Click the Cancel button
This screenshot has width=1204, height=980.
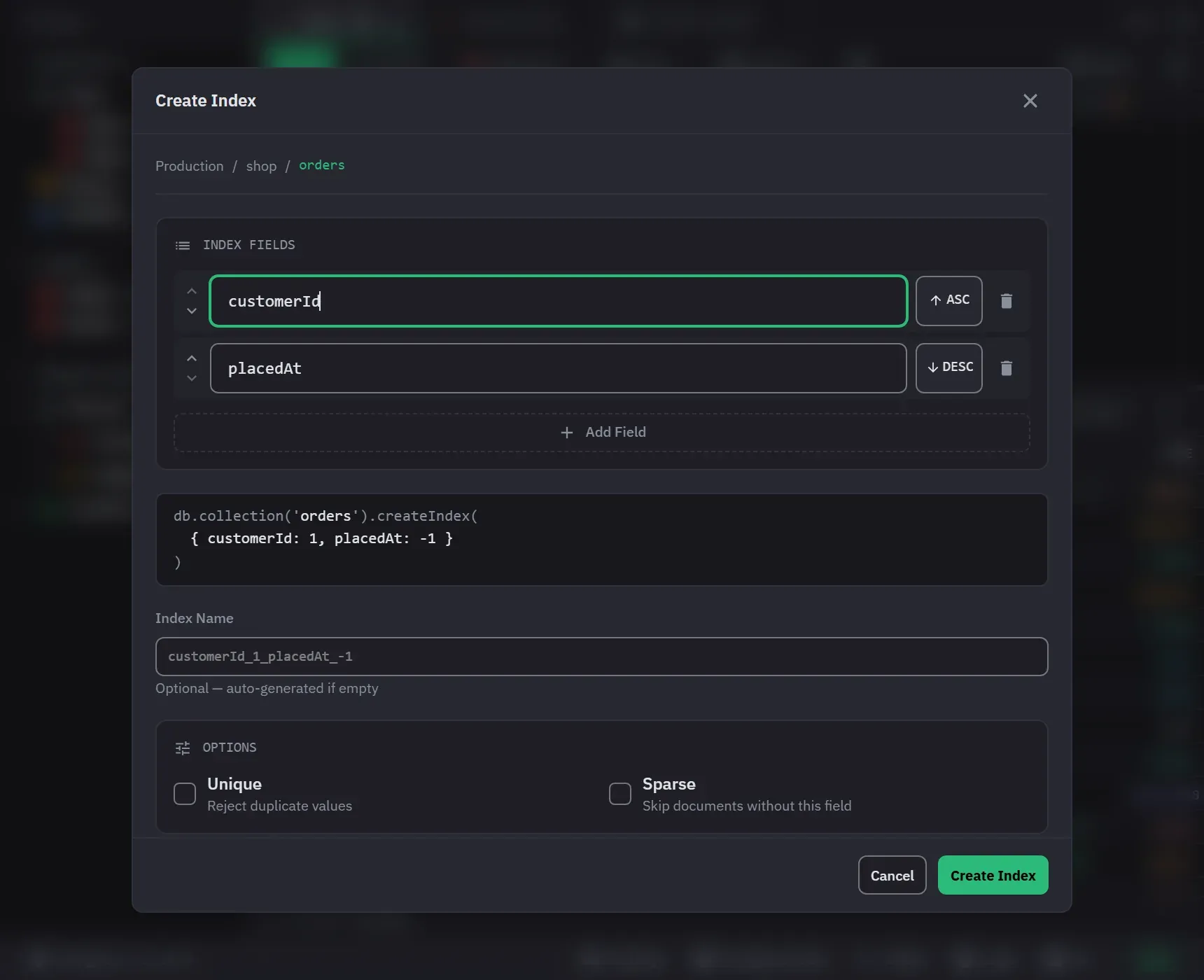pyautogui.click(x=892, y=875)
